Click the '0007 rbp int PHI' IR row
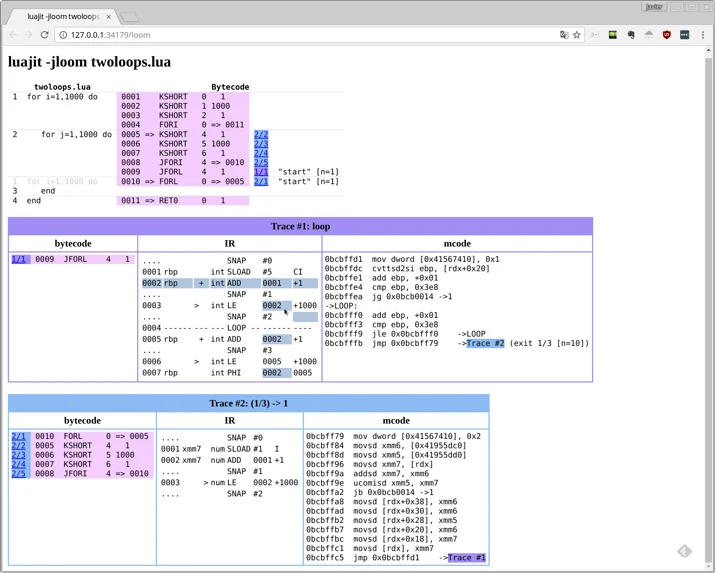715x573 pixels. pos(230,373)
